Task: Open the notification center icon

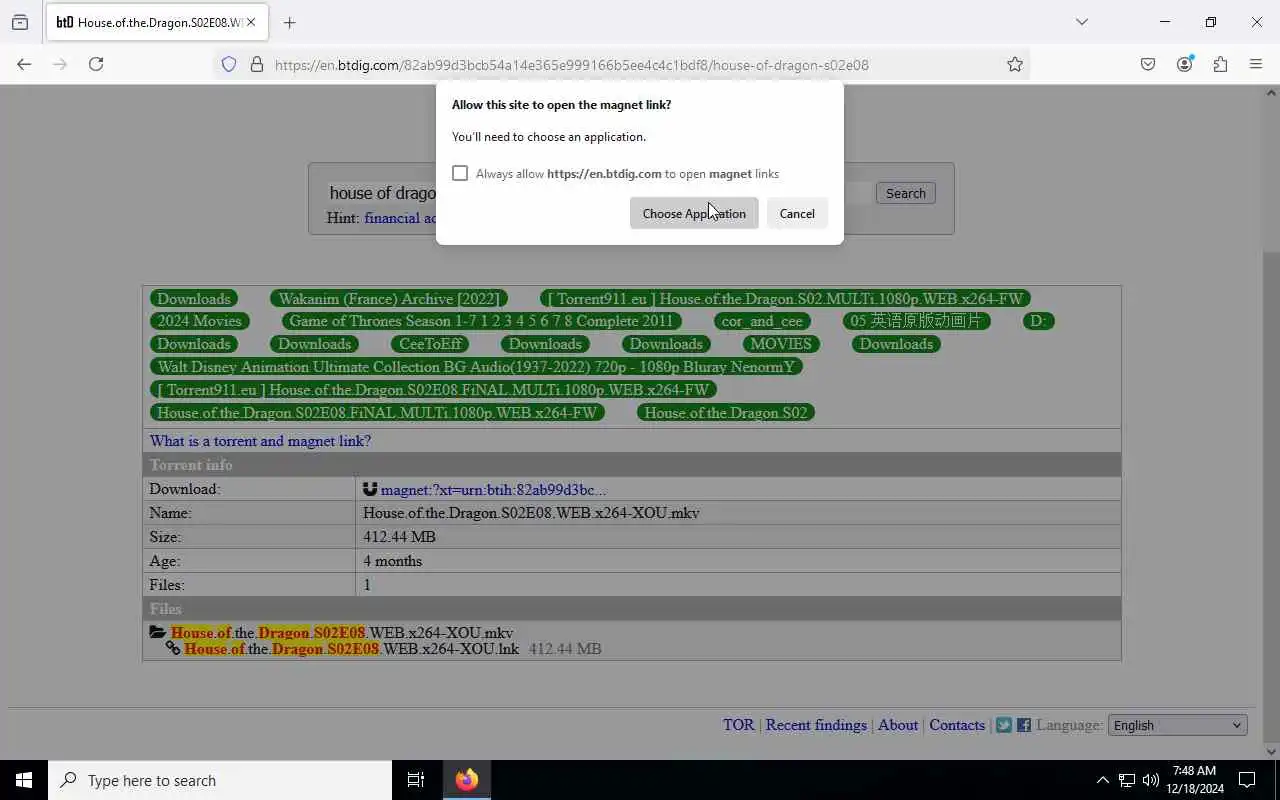Action: (1247, 780)
